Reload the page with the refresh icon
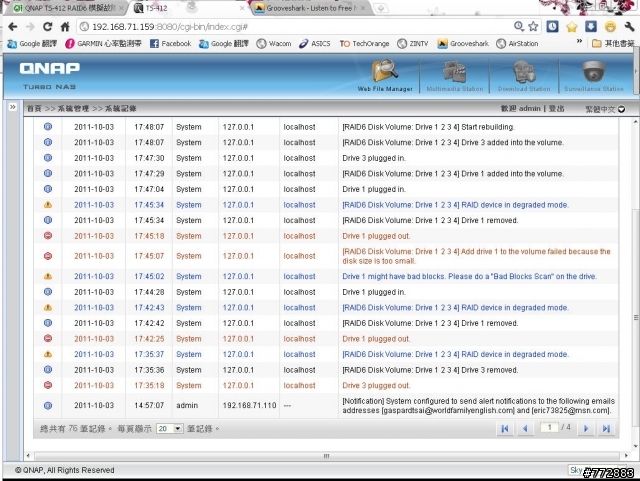Viewport: 640px width, 481px height. point(47,27)
